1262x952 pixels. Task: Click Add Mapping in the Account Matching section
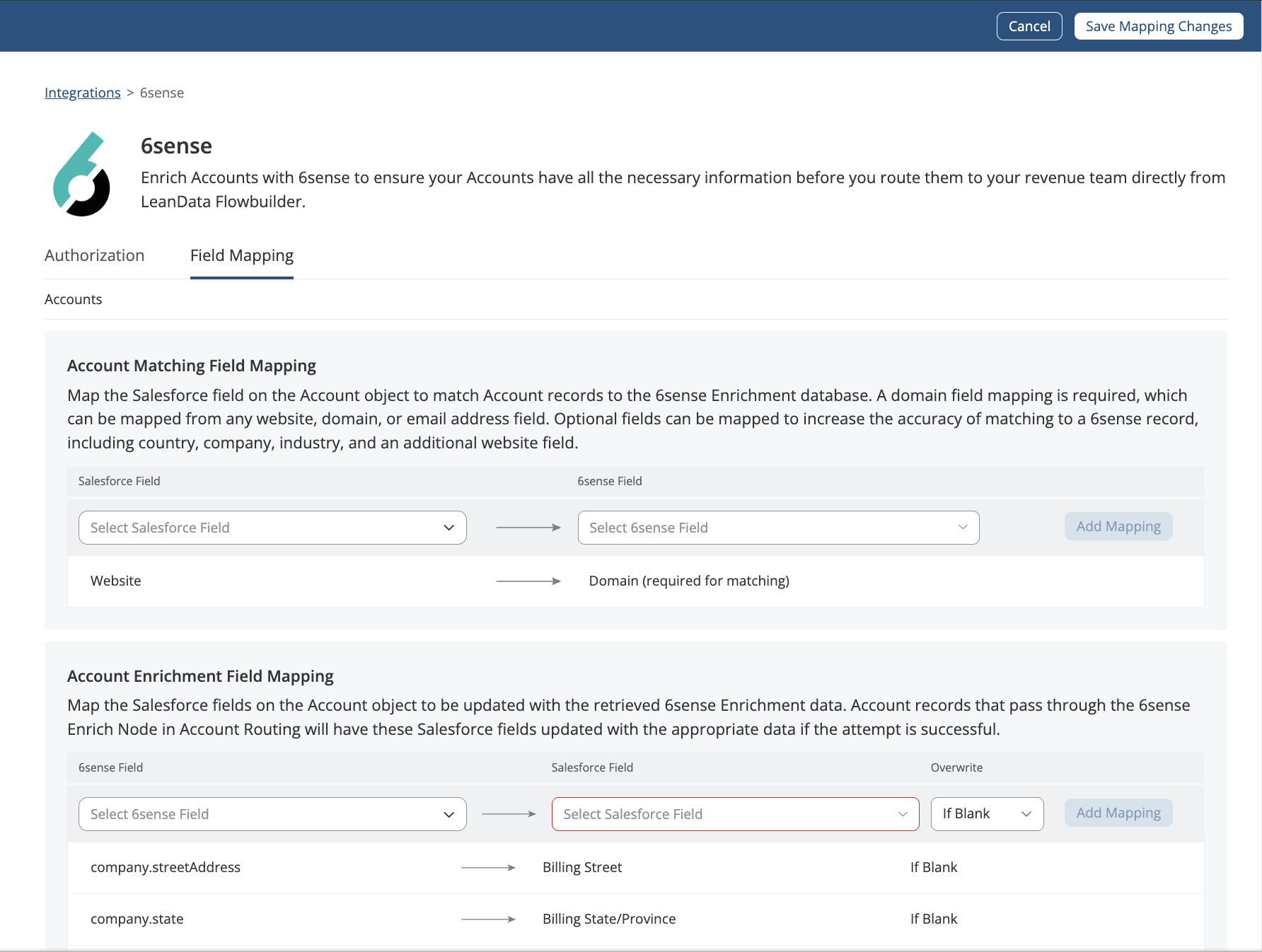pos(1118,526)
